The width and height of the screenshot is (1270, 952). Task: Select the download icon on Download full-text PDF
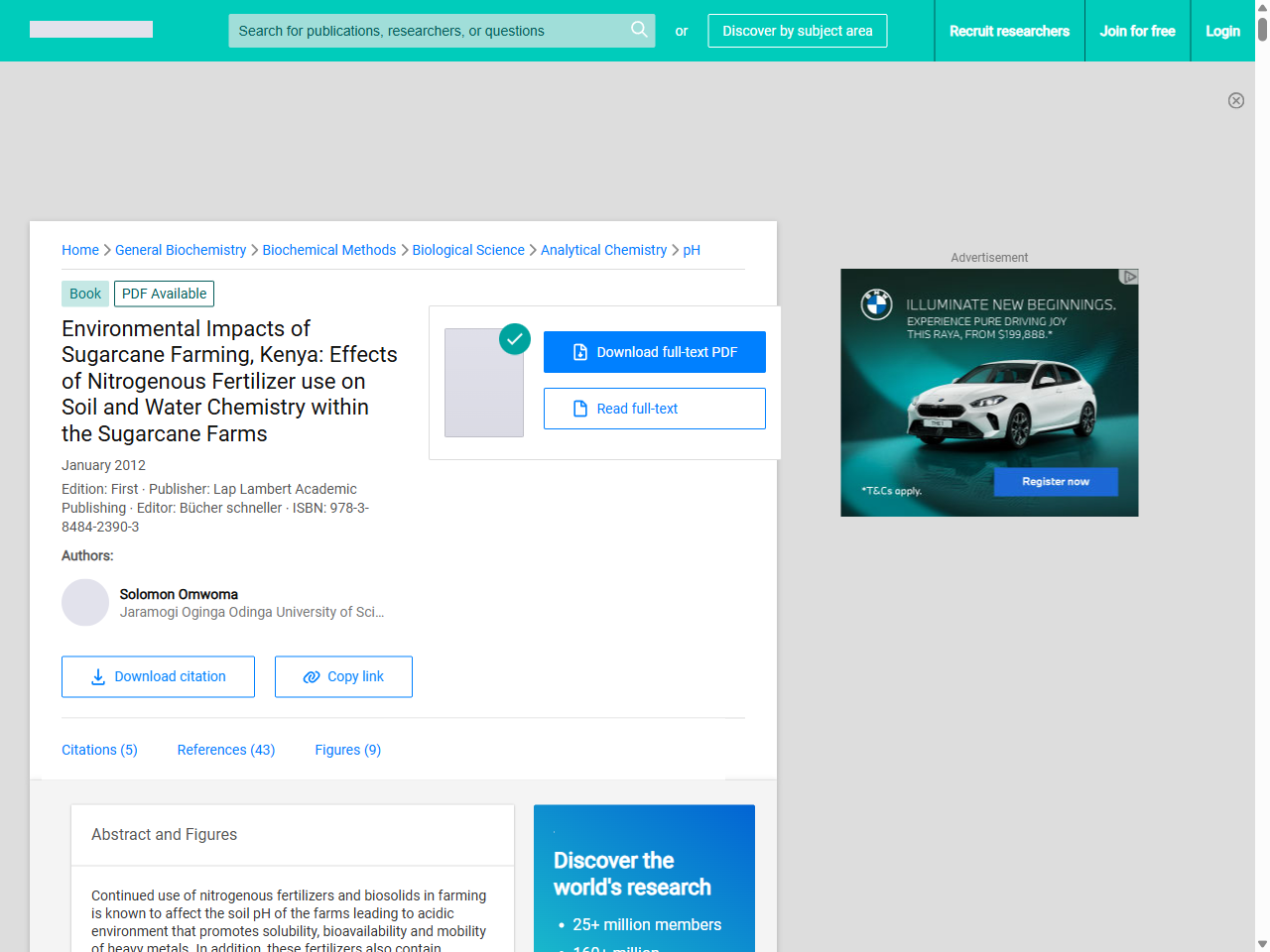pos(579,352)
